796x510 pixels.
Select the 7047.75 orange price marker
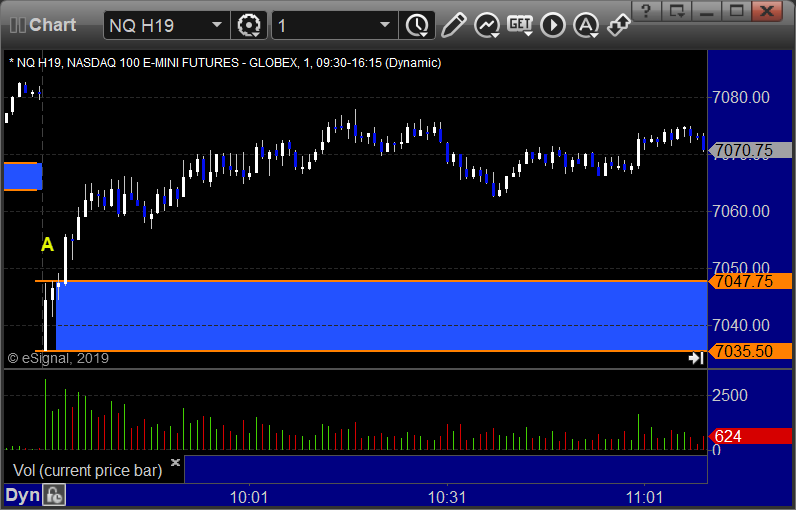[751, 281]
